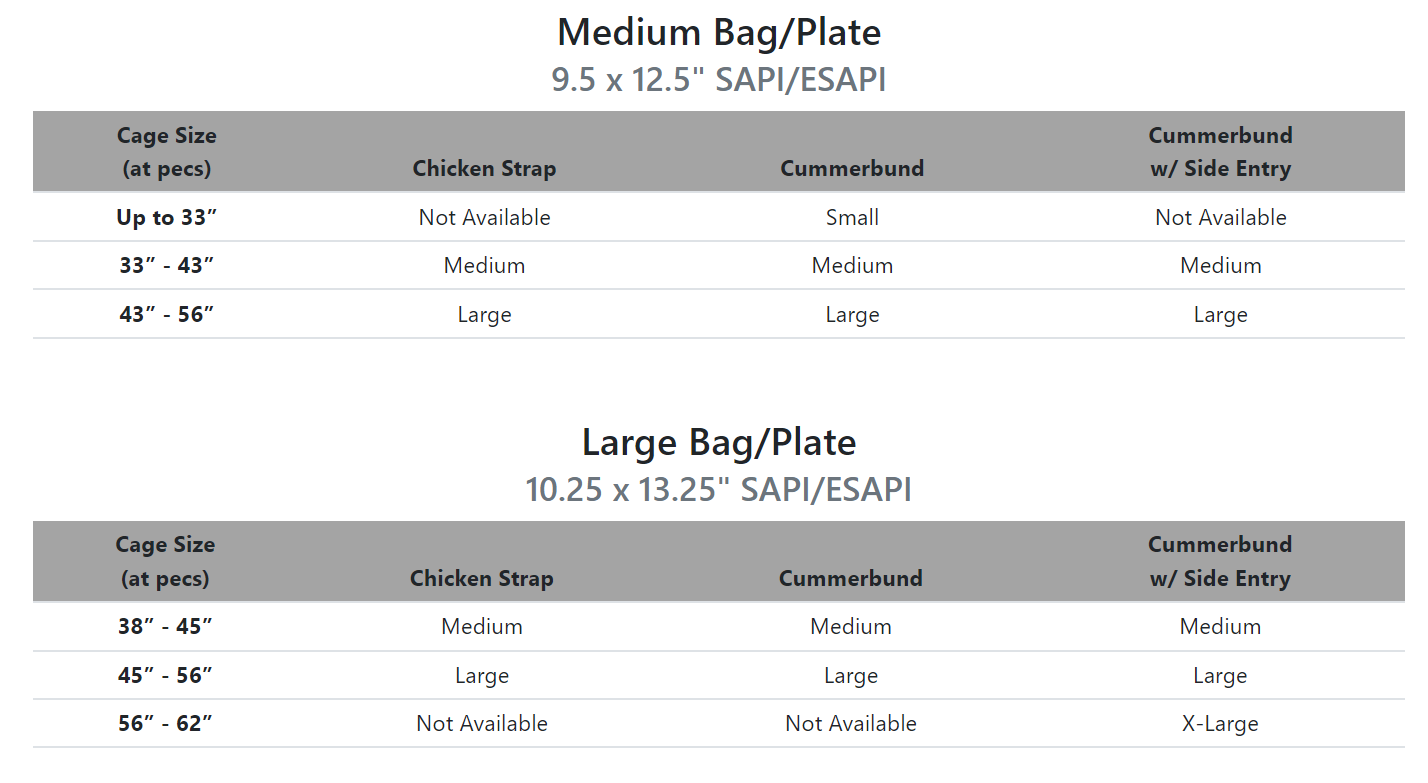
Task: Select the "56″ - 62″" cage size row label
Action: (165, 723)
